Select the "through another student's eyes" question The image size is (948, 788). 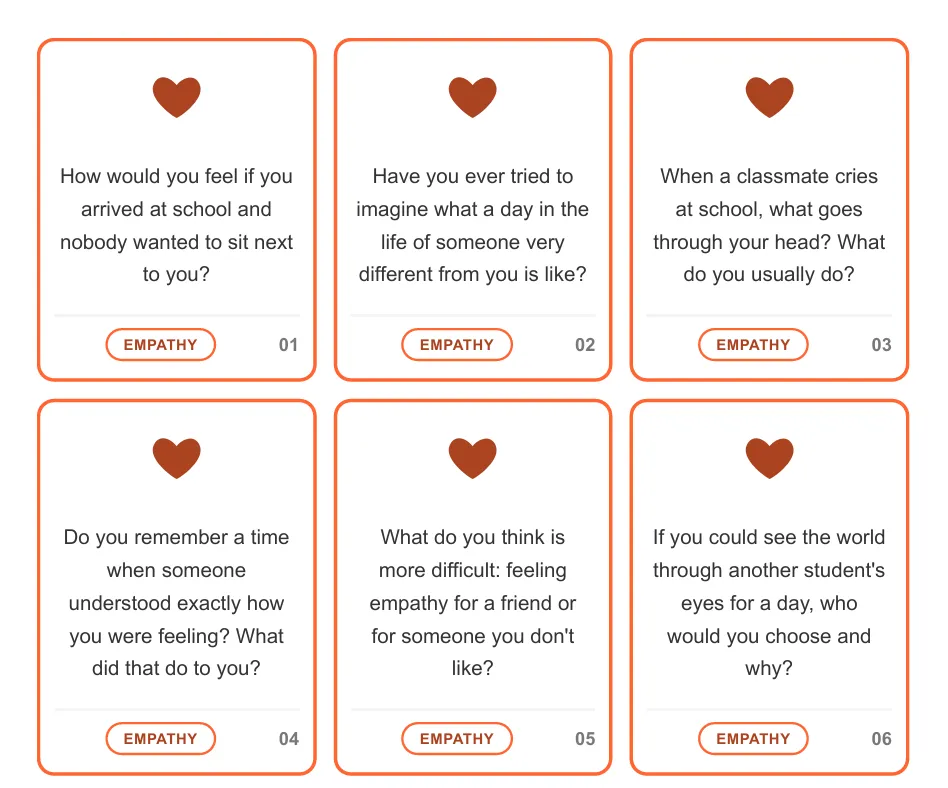point(769,603)
